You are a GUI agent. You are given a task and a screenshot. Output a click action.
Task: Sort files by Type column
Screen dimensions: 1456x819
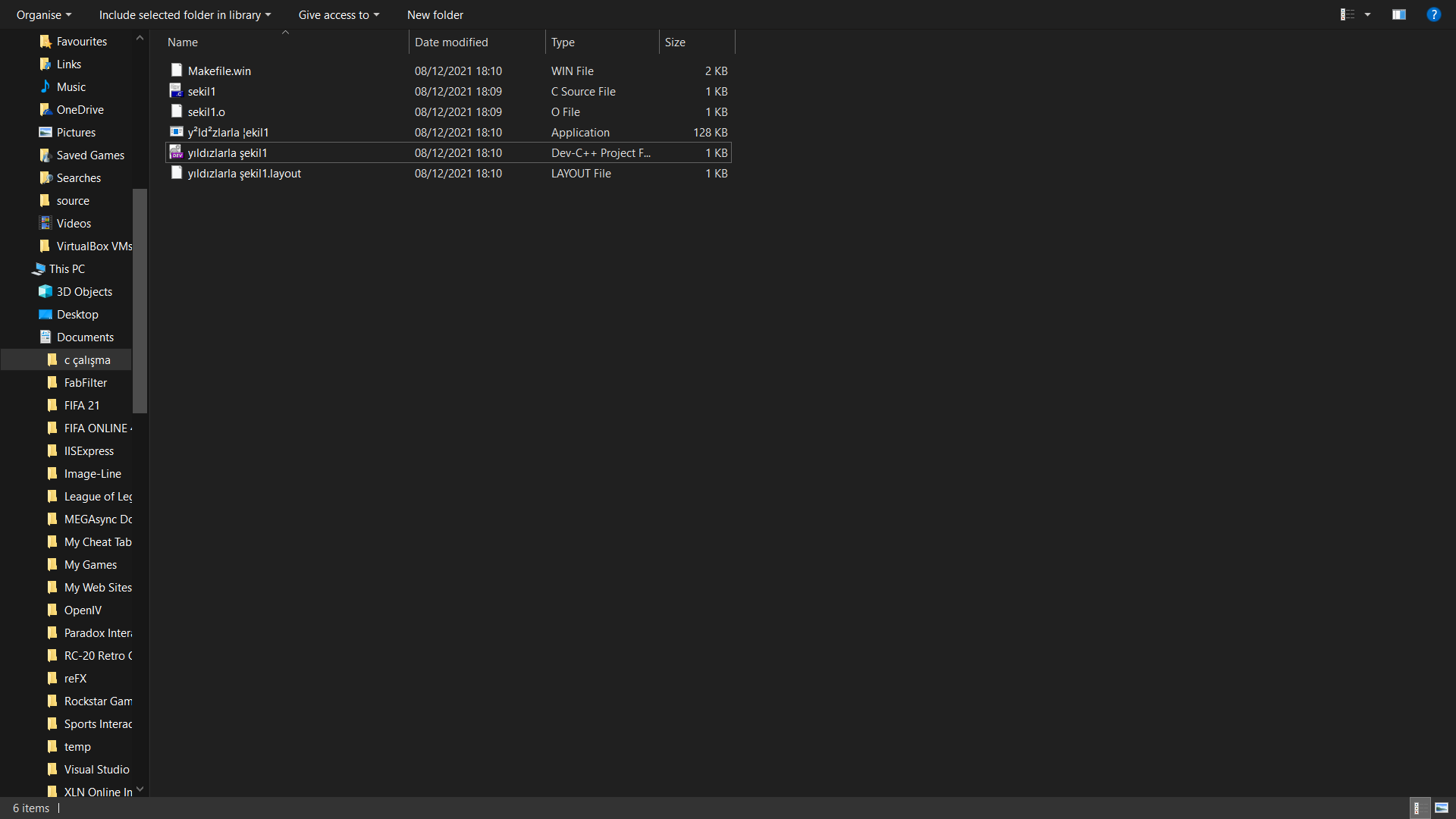click(563, 42)
